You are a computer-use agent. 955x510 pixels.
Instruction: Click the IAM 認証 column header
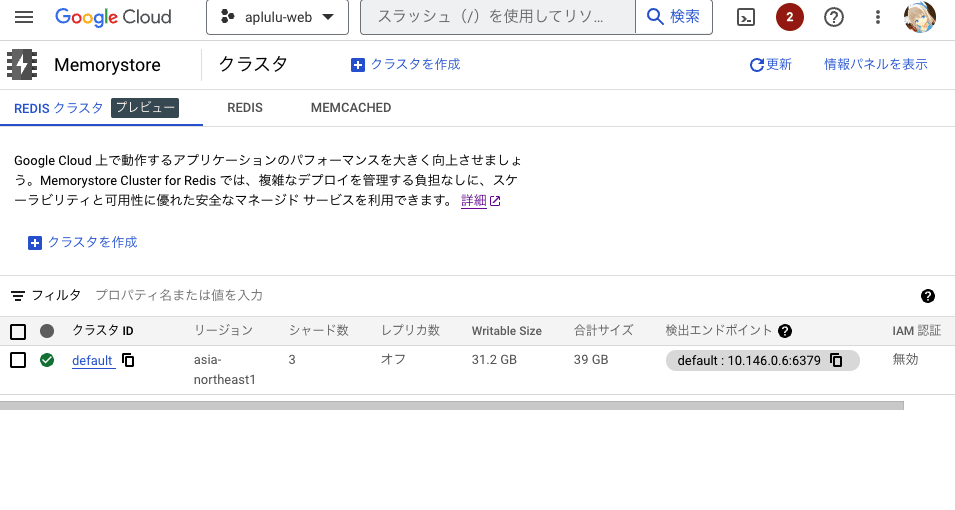click(917, 331)
